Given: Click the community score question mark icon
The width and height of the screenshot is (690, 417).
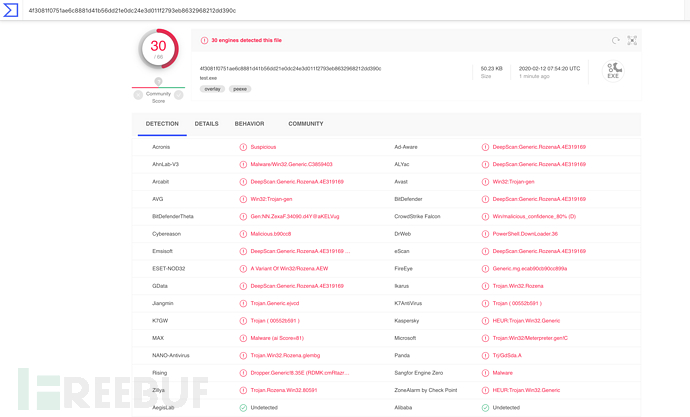Looking at the screenshot, I should [x=158, y=81].
